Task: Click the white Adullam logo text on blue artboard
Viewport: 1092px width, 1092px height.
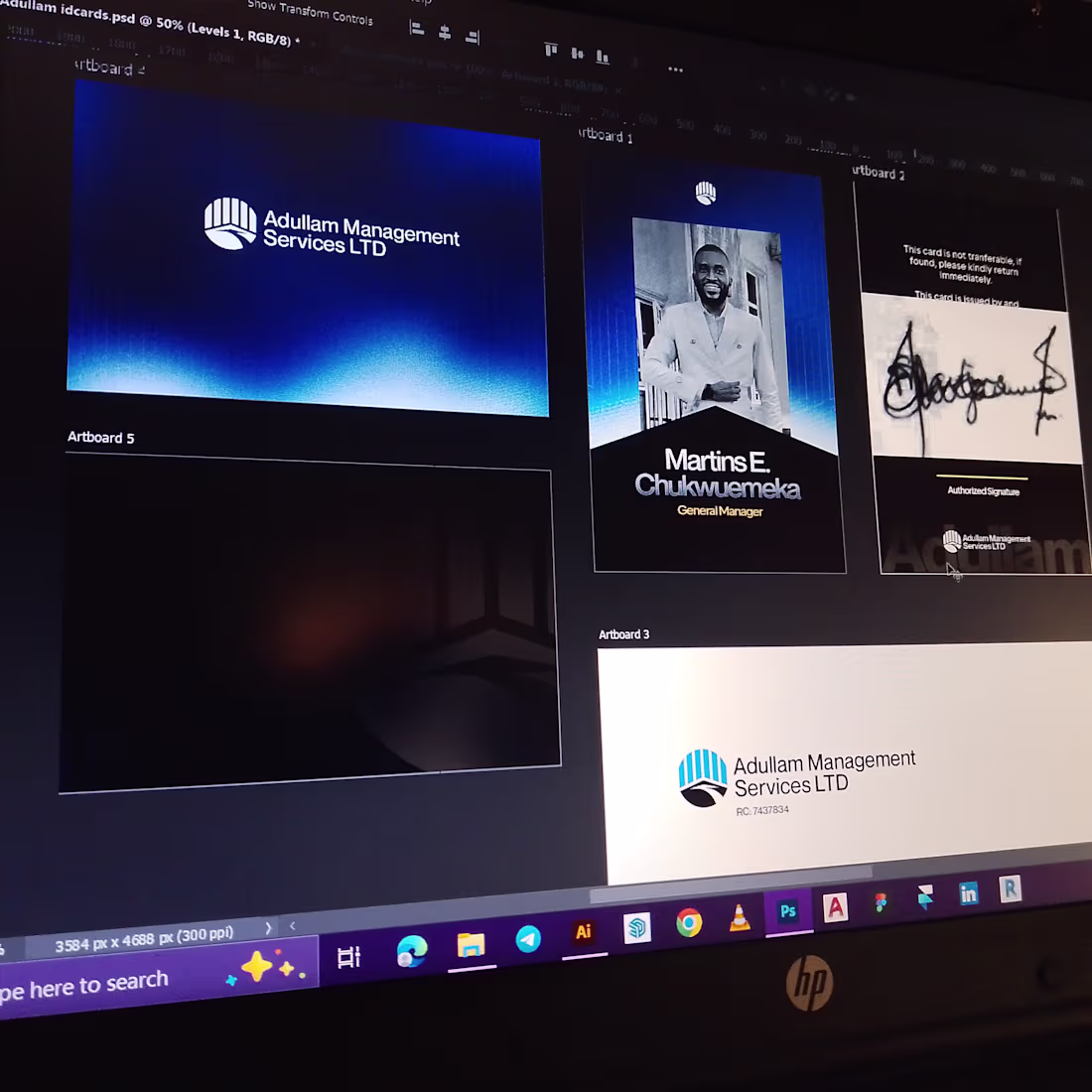Action: click(360, 234)
